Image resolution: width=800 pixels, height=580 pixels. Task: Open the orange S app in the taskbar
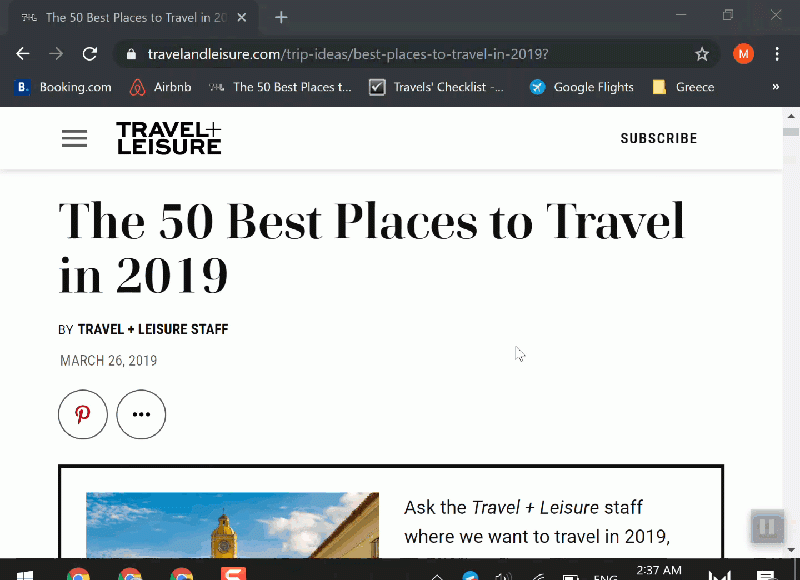(x=233, y=573)
